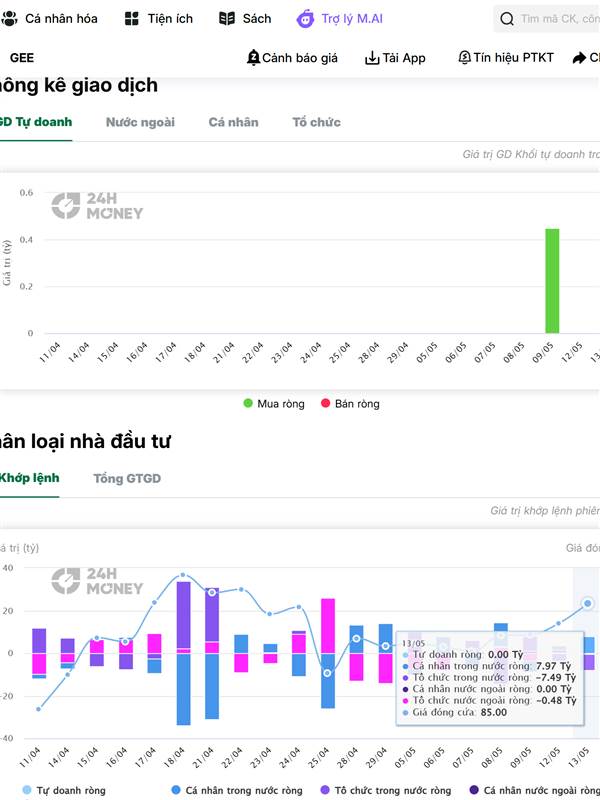This screenshot has height=800, width=600.
Task: Click price line point on 13/05
Action: pyautogui.click(x=587, y=603)
